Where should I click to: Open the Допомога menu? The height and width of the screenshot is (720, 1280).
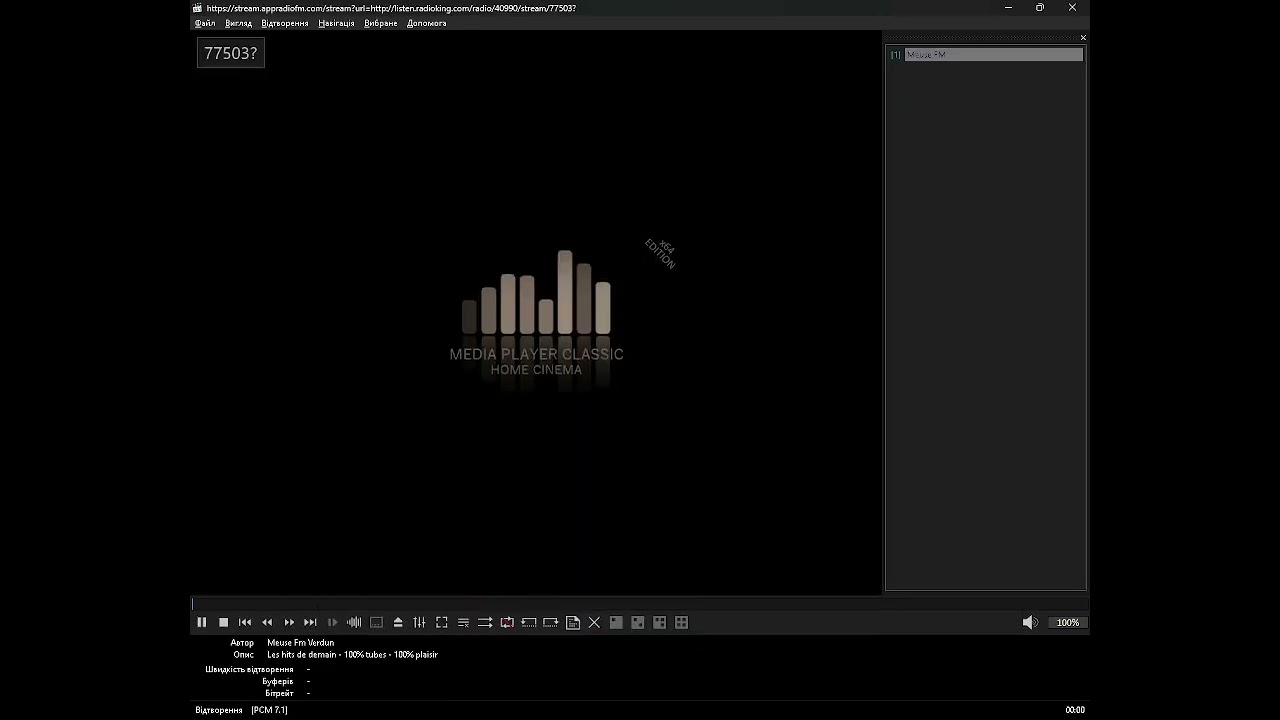click(x=427, y=23)
